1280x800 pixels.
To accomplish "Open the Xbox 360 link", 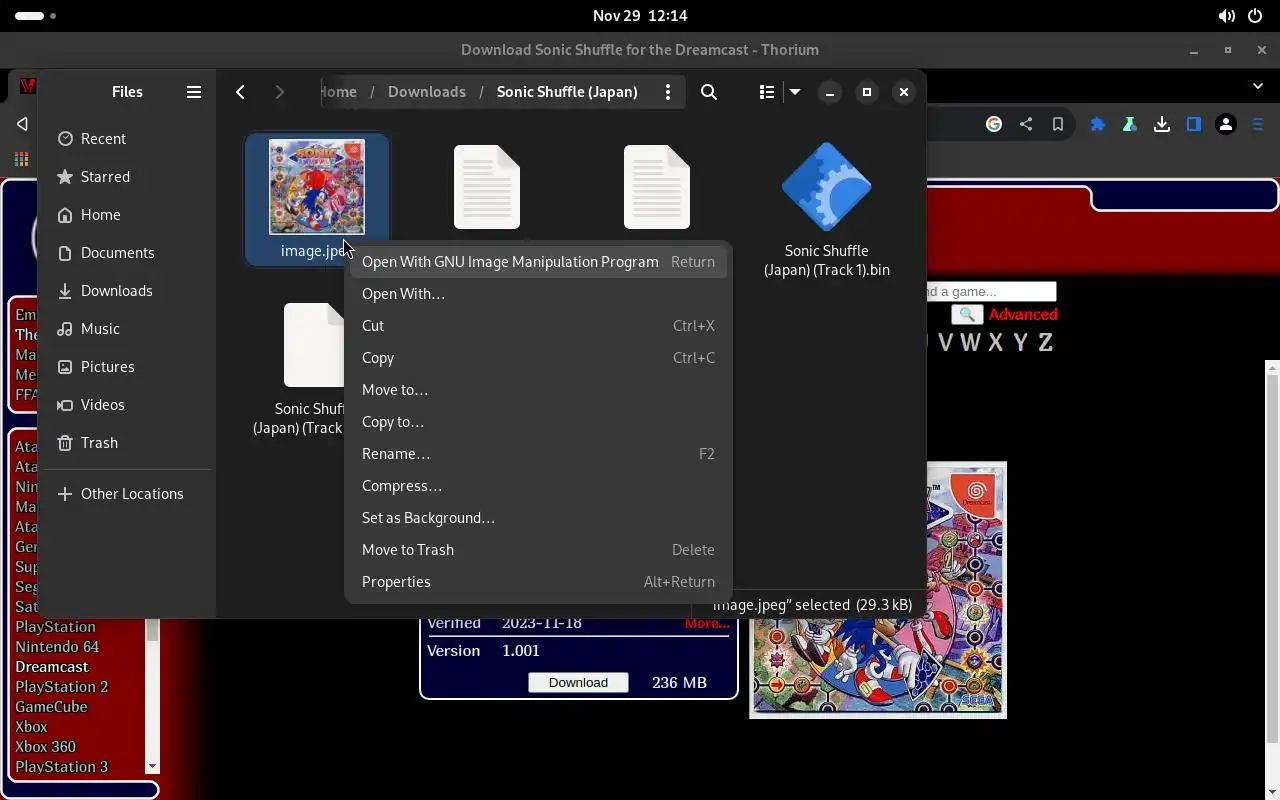I will pyautogui.click(x=45, y=747).
